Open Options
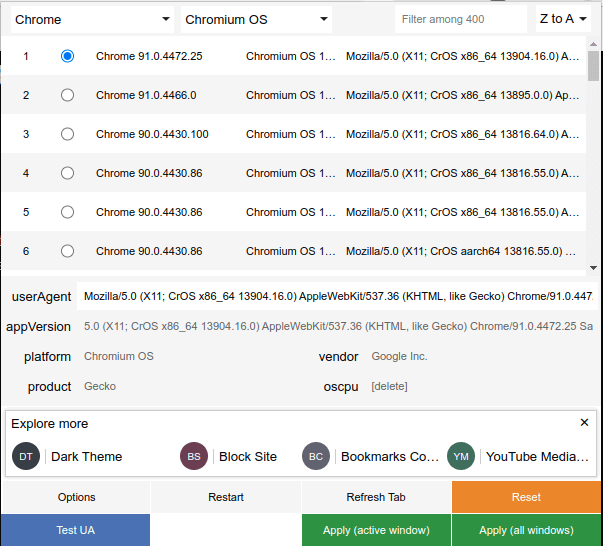Screen dimensions: 603x546 [76, 497]
